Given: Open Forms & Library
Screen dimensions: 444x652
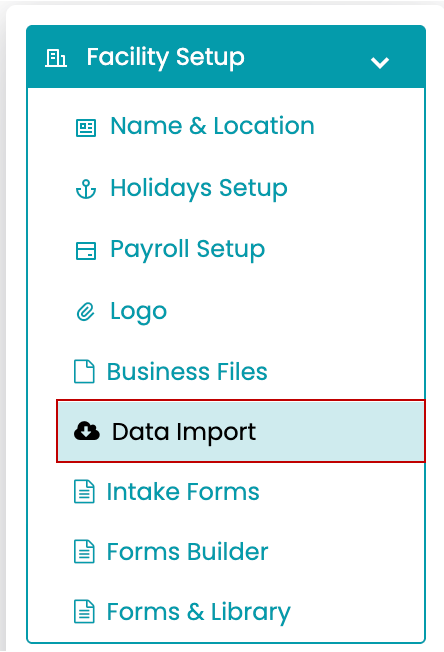Looking at the screenshot, I should pos(199,612).
